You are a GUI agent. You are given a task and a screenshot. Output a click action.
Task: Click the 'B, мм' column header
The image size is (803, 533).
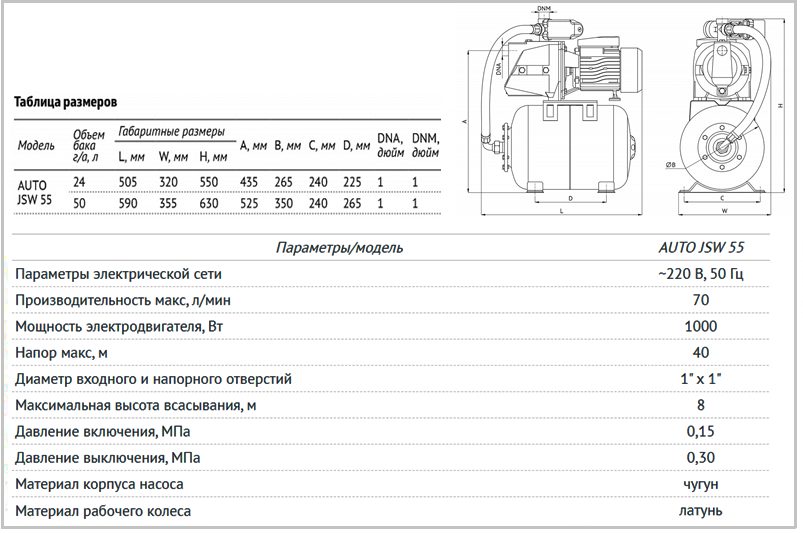click(288, 146)
